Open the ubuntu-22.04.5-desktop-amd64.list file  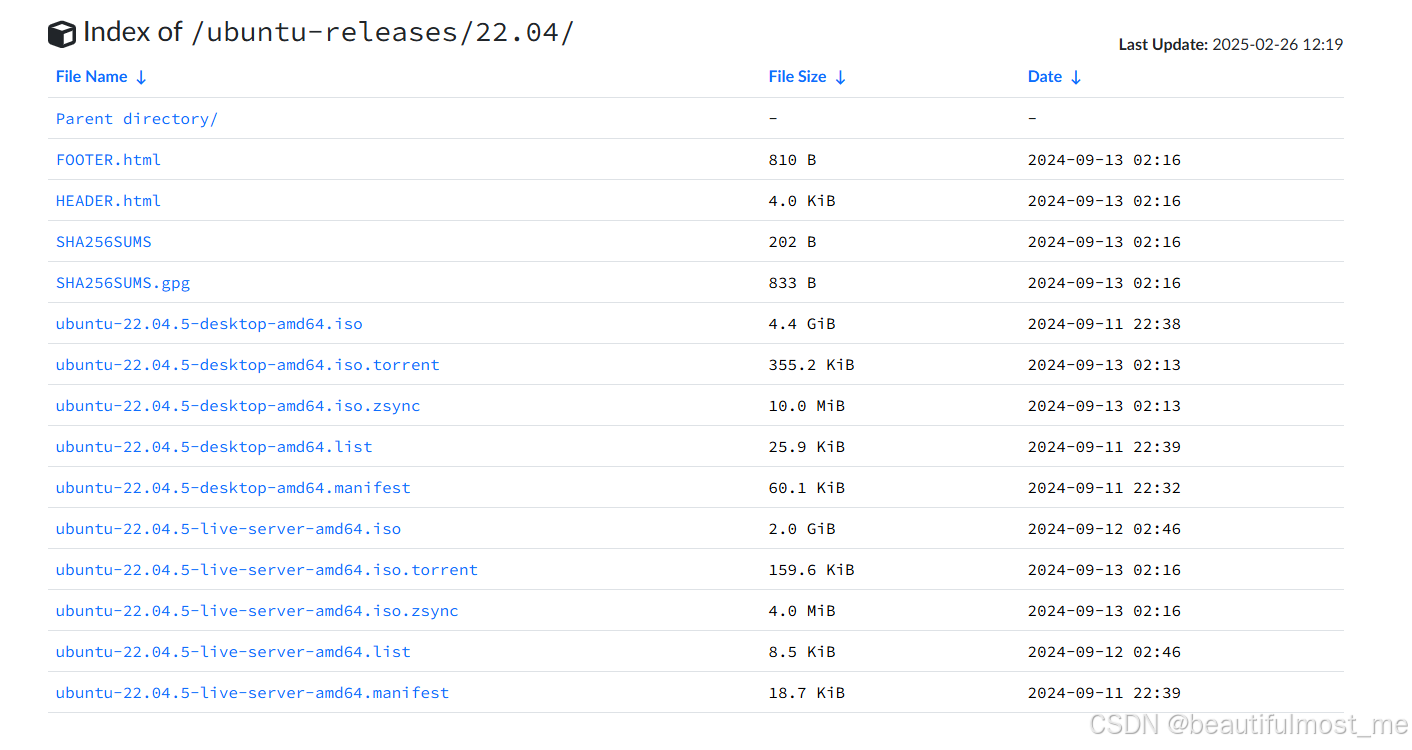click(x=214, y=446)
